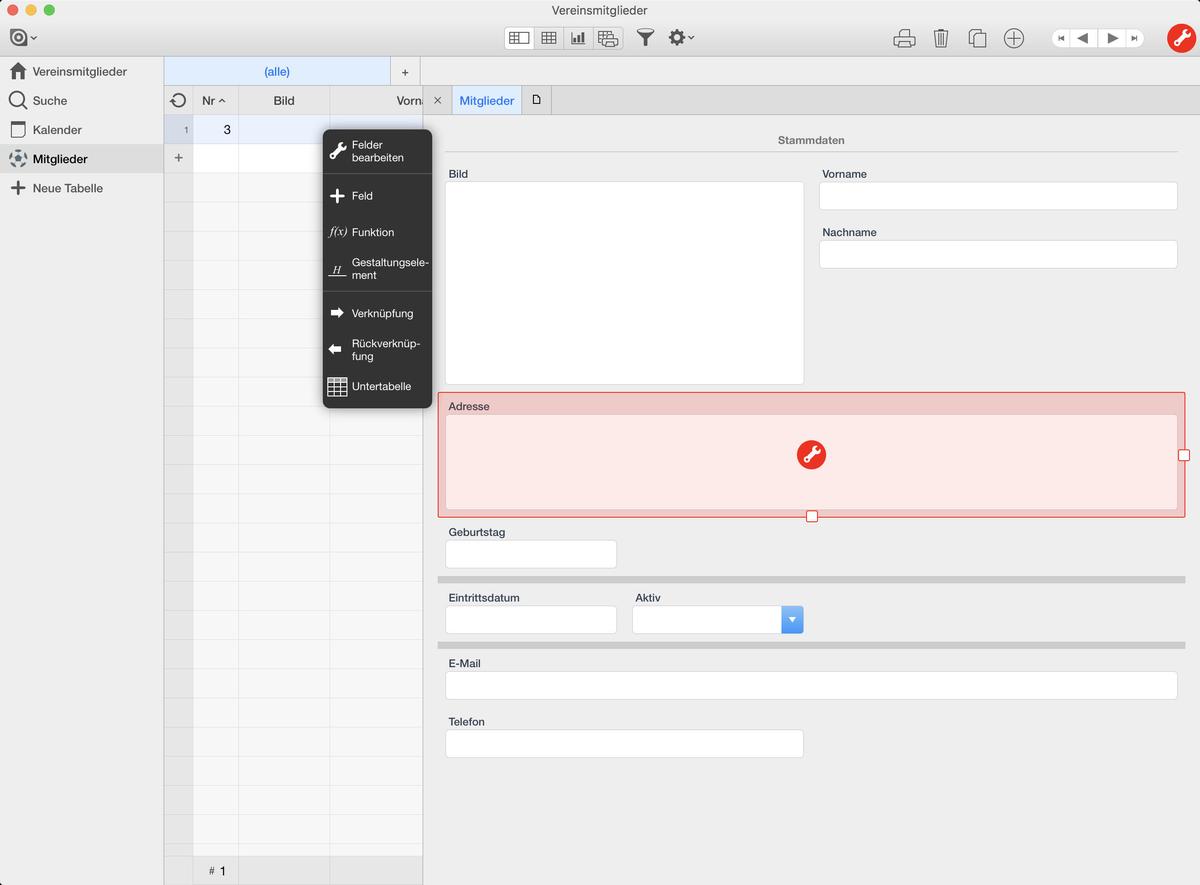The width and height of the screenshot is (1200, 885).
Task: Close the record form with the X
Action: 437,101
